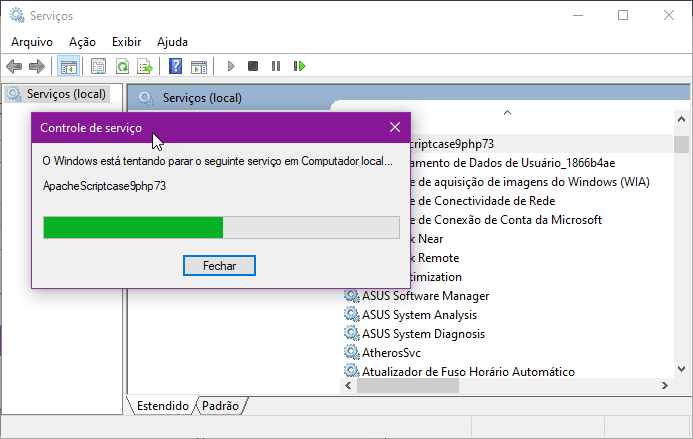Minimize the Serviços window
Viewport: 693px width, 439px height.
pos(578,15)
